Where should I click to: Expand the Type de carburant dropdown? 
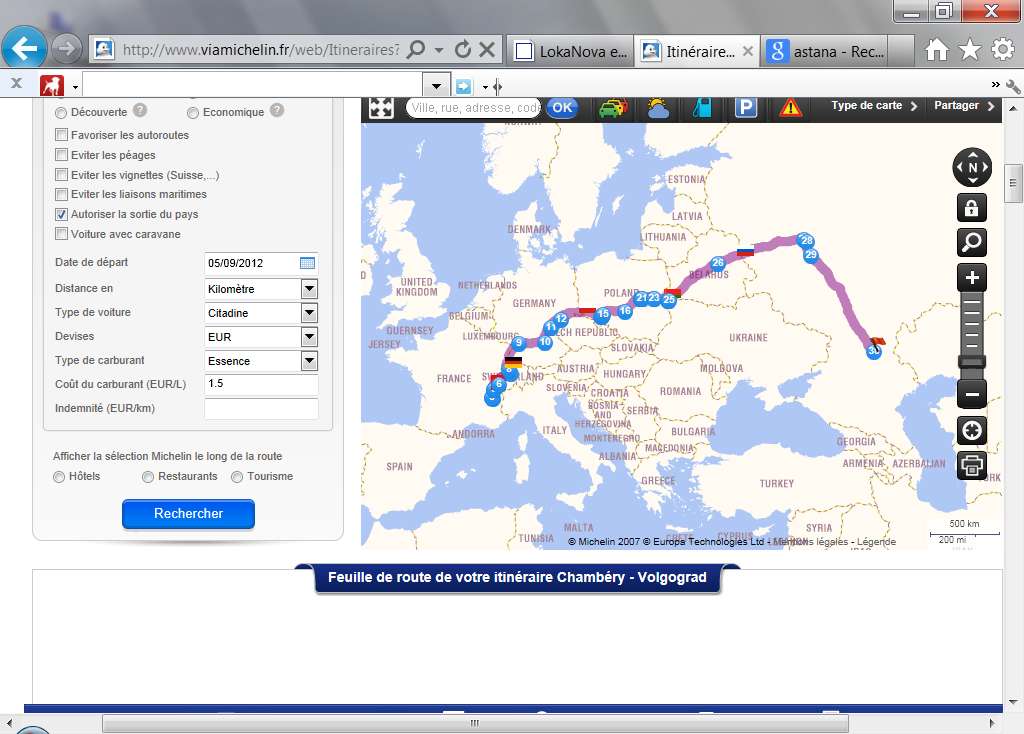[x=309, y=361]
